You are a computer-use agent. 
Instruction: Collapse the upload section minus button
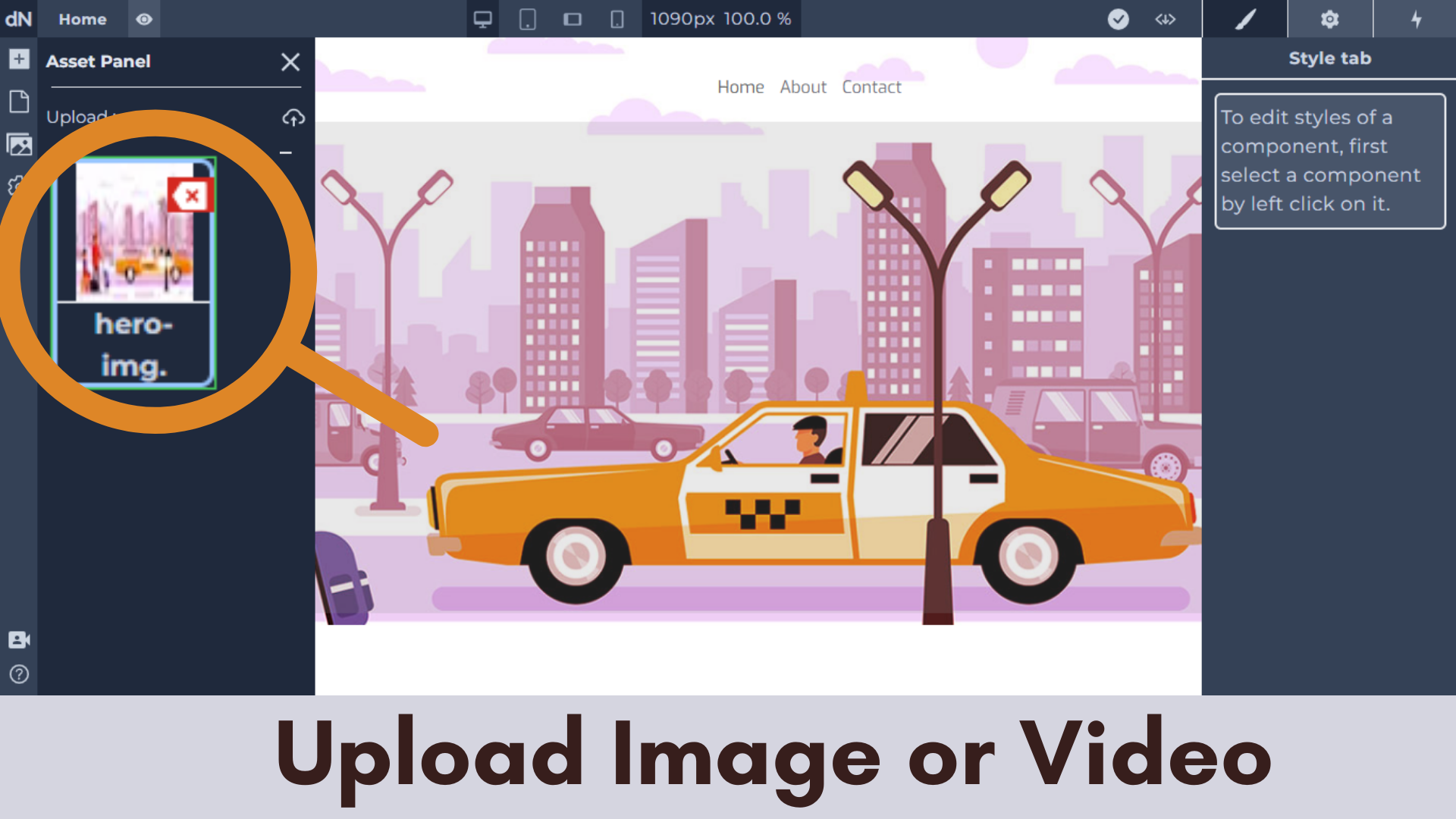pos(286,152)
